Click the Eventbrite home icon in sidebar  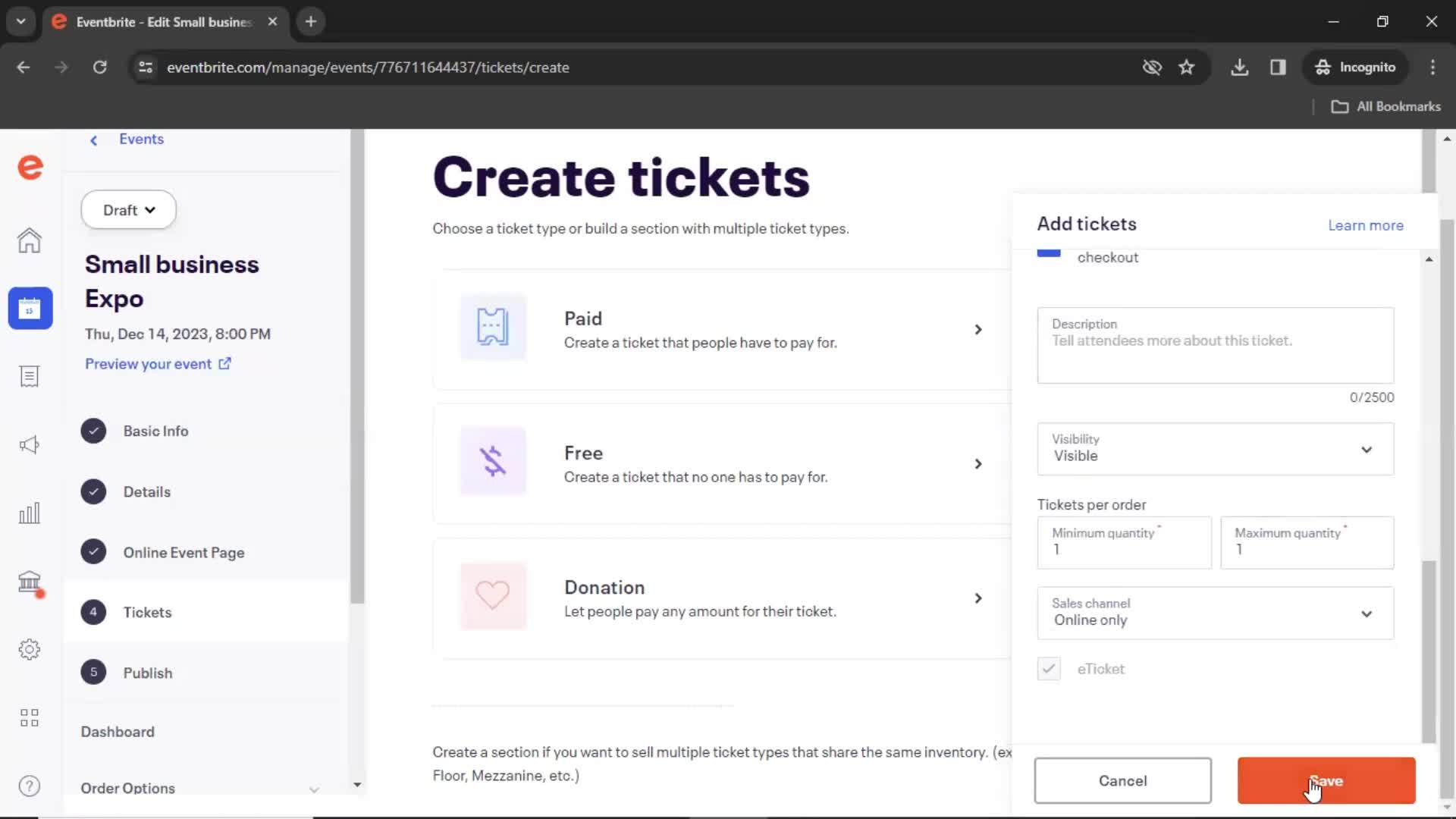click(x=30, y=240)
